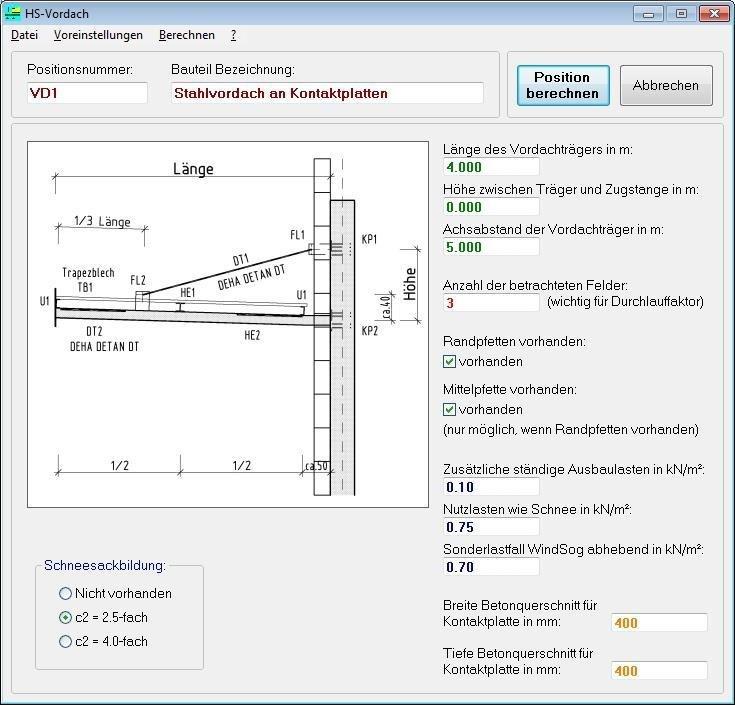Click the Abbrechen button
The width and height of the screenshot is (735, 705).
[x=666, y=85]
